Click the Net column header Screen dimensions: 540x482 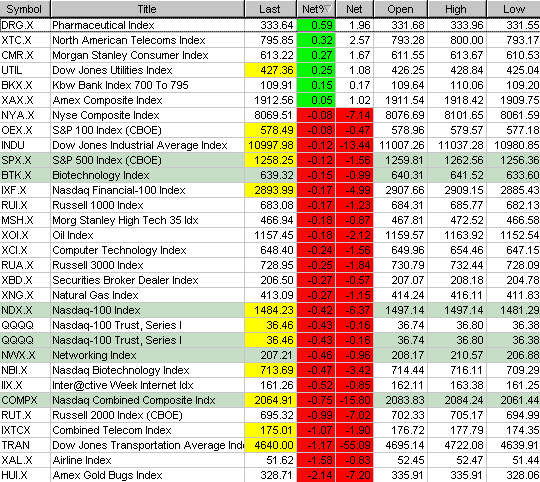coord(354,9)
